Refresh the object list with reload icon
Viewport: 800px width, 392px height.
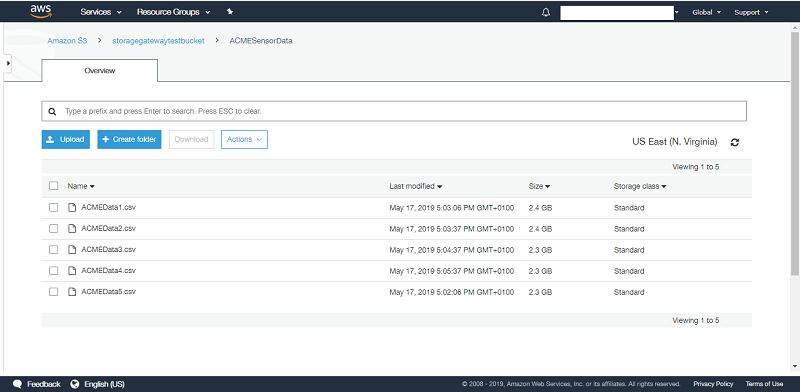coord(735,142)
